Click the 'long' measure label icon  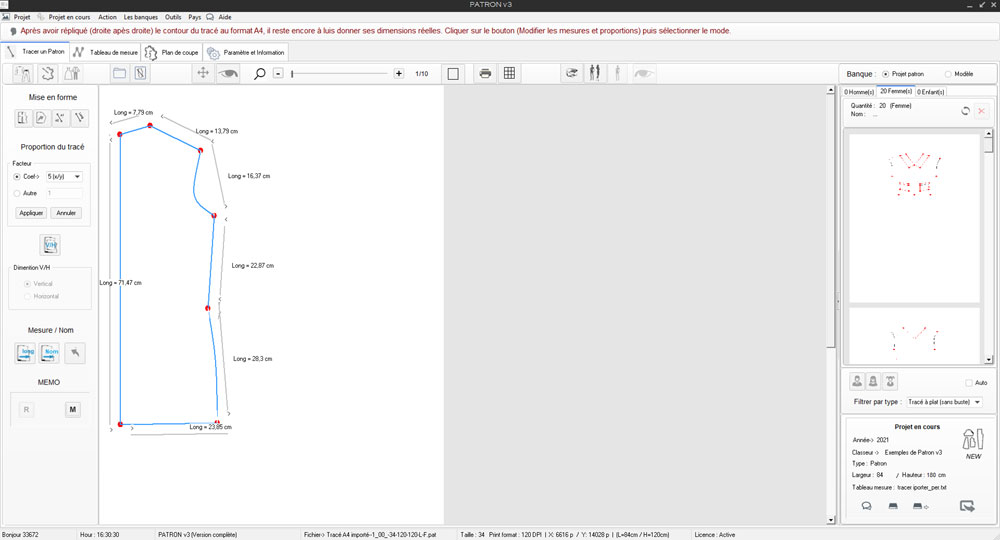26,352
